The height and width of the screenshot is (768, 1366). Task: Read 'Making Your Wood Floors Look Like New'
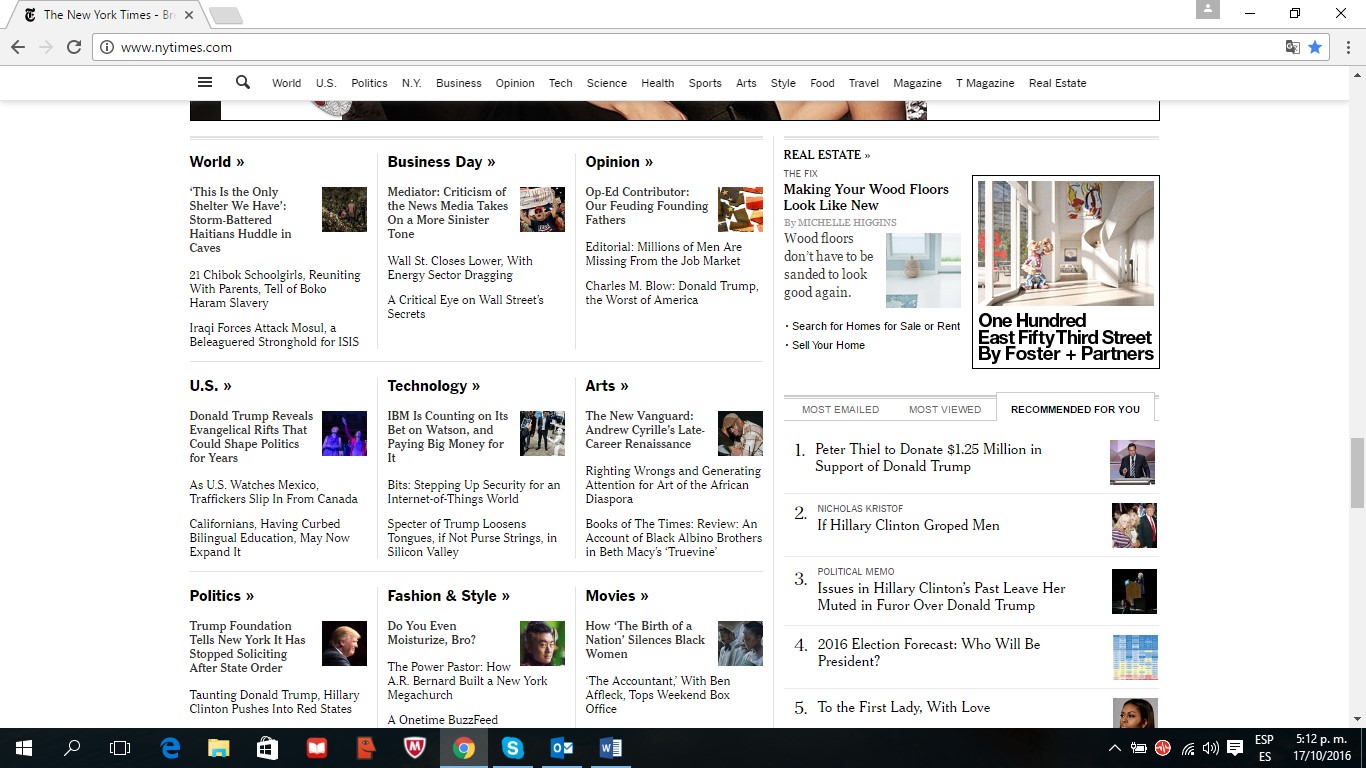click(x=866, y=197)
